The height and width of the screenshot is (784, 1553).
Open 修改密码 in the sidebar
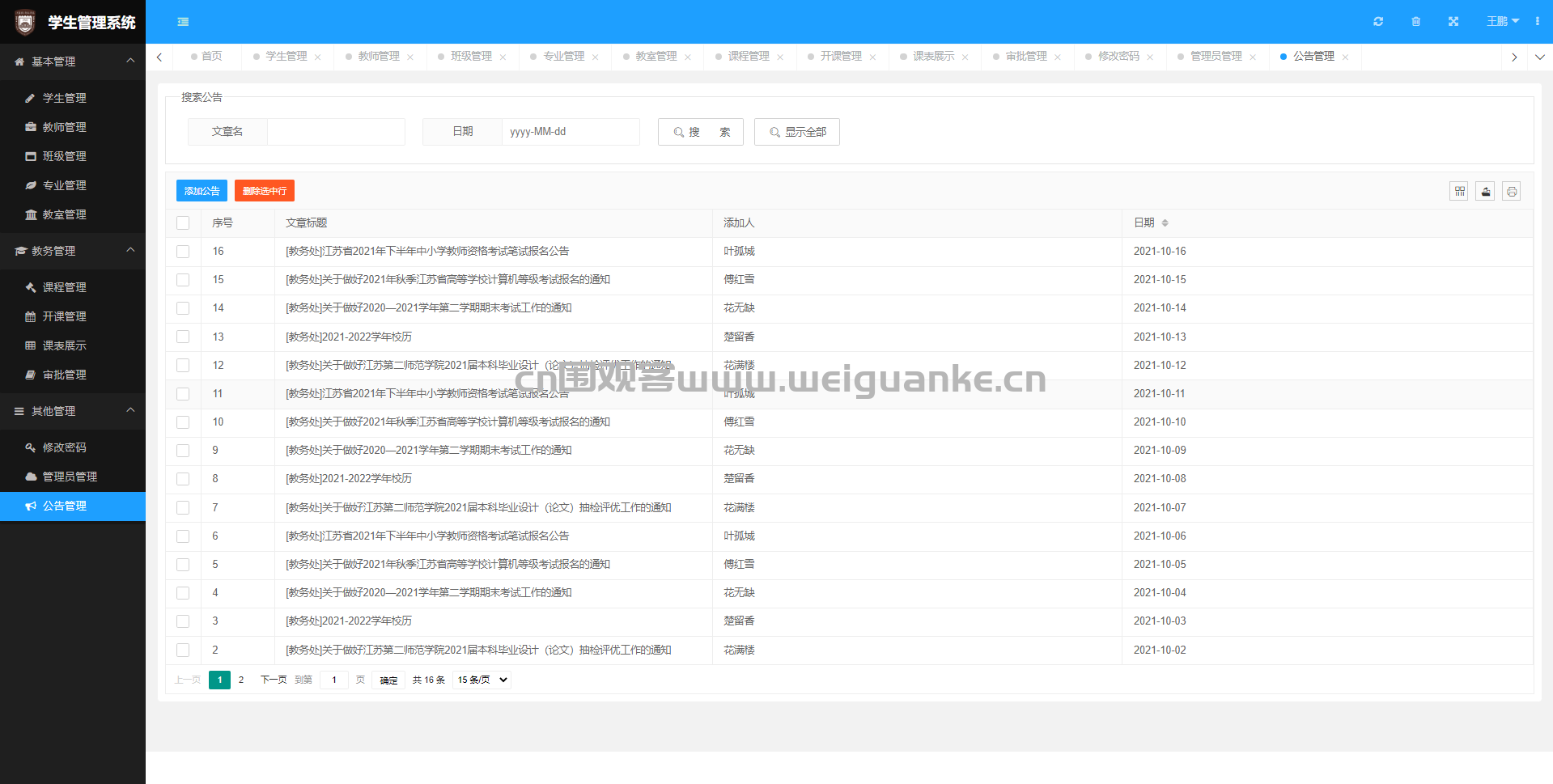(73, 447)
